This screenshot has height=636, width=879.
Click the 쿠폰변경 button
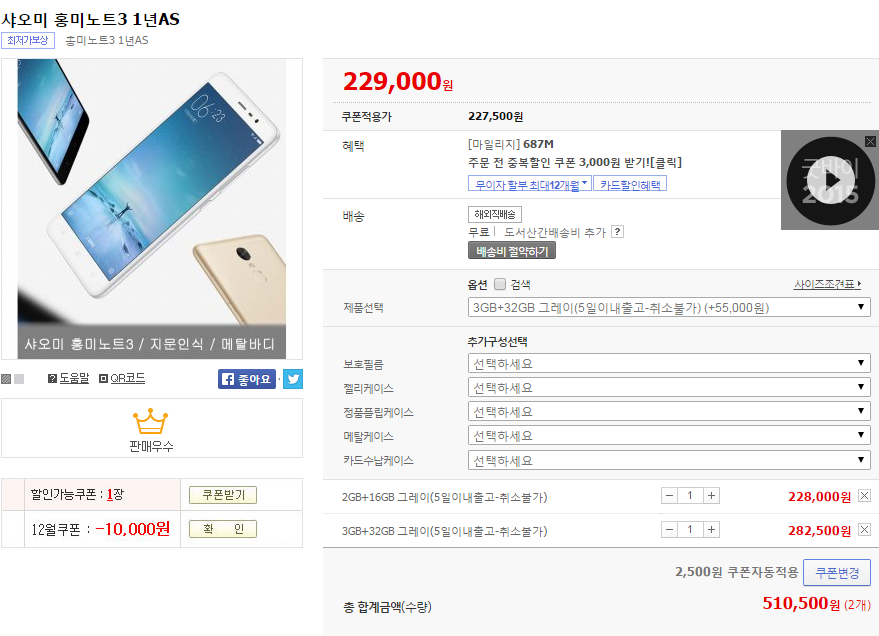tap(837, 573)
